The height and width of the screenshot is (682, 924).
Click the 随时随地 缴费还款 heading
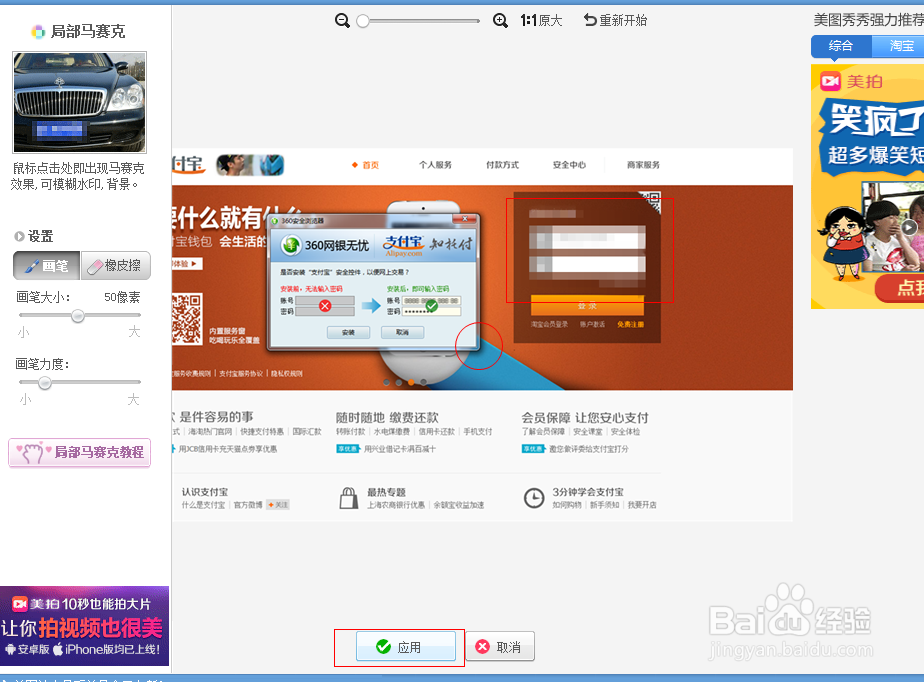click(x=387, y=417)
